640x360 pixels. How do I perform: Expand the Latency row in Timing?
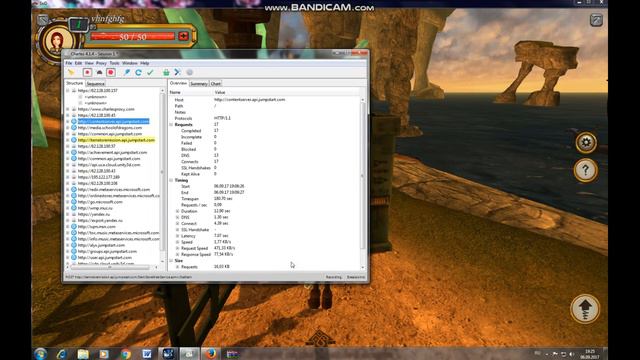click(178, 236)
